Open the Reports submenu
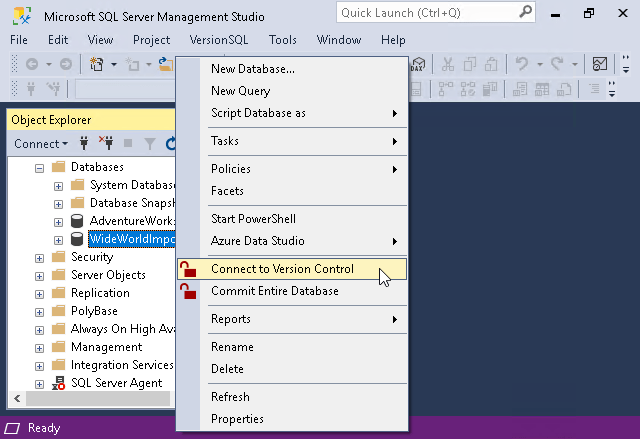The width and height of the screenshot is (640, 439). 292,319
